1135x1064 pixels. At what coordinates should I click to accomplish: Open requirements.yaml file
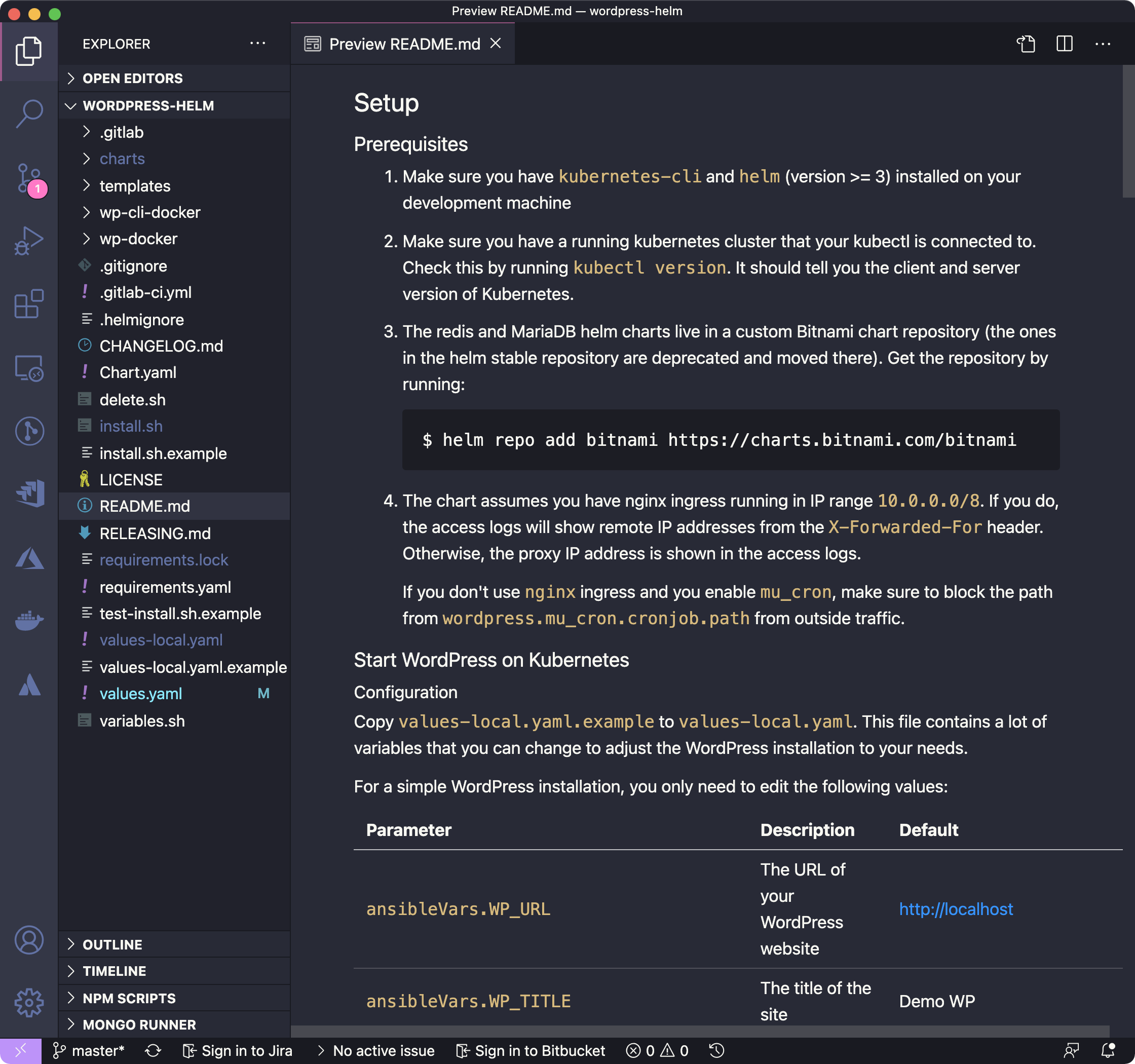(x=175, y=587)
